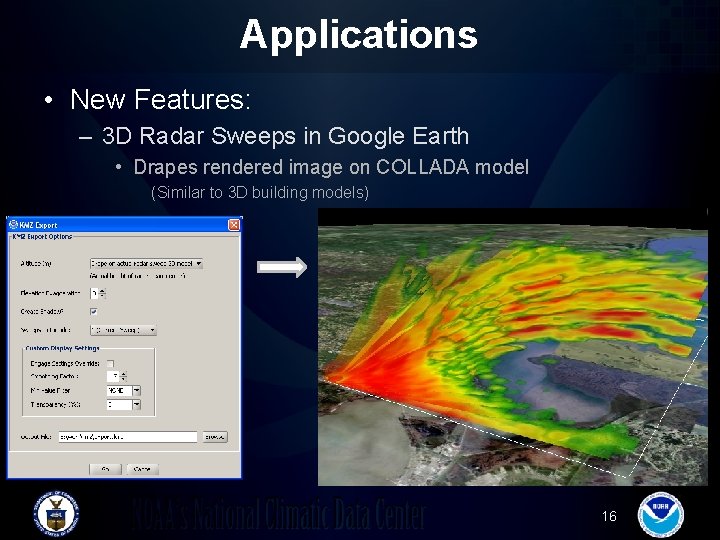Open dropdown below Create Shadow checkbox
This screenshot has width=720, height=540.
tap(123, 330)
